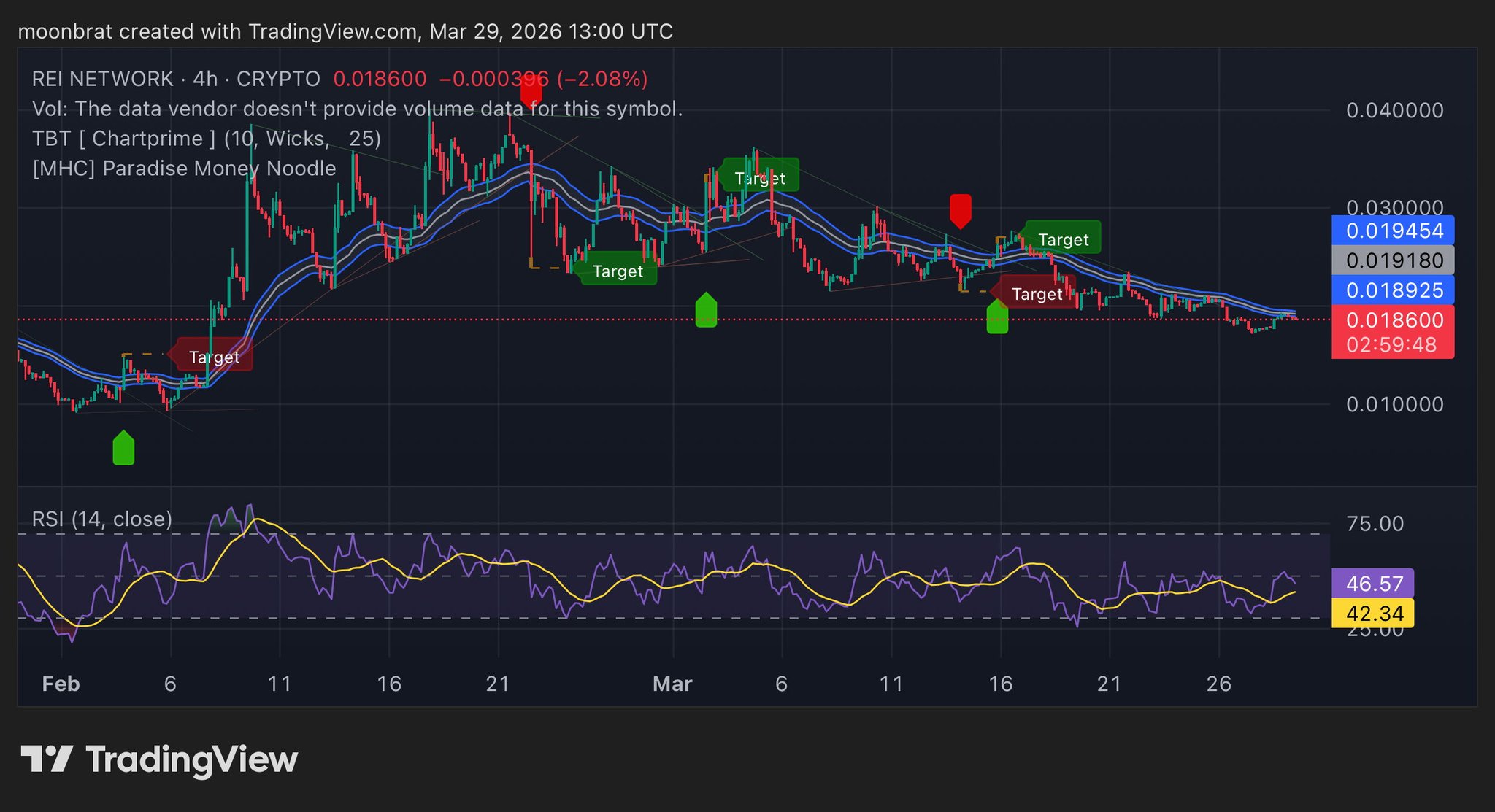
Task: Select the red Target label in February
Action: tap(213, 357)
